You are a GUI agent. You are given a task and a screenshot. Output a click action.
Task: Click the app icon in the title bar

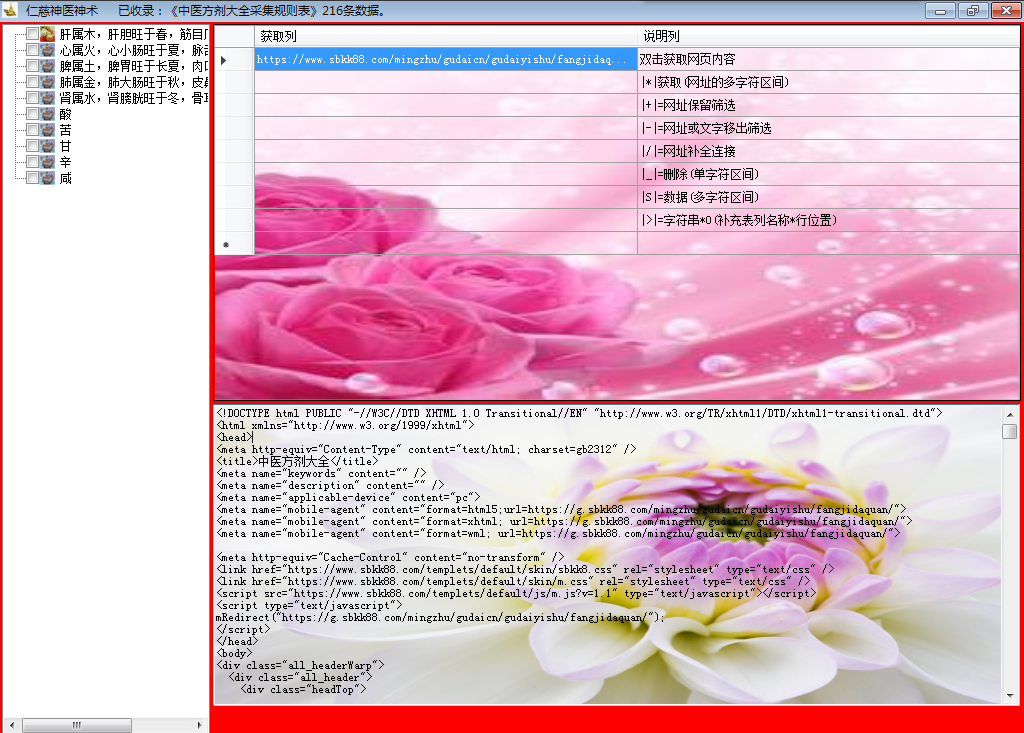click(10, 10)
